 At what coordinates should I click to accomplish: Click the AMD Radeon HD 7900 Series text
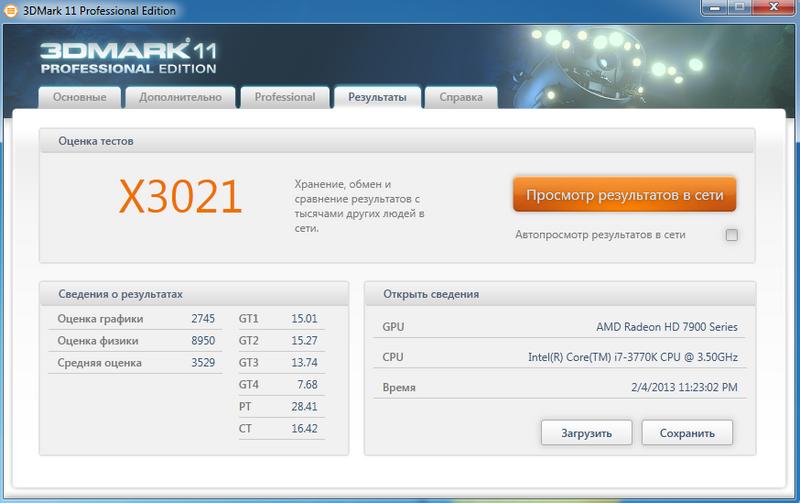pyautogui.click(x=667, y=327)
